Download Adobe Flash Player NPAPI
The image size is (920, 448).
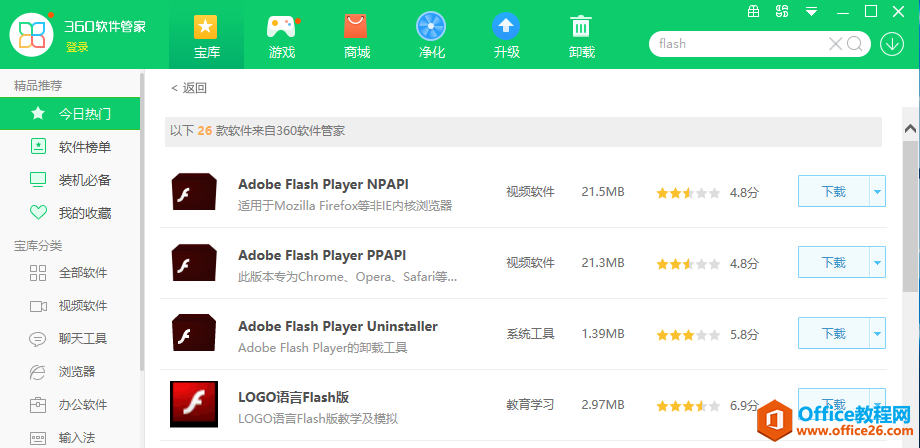pyautogui.click(x=833, y=191)
